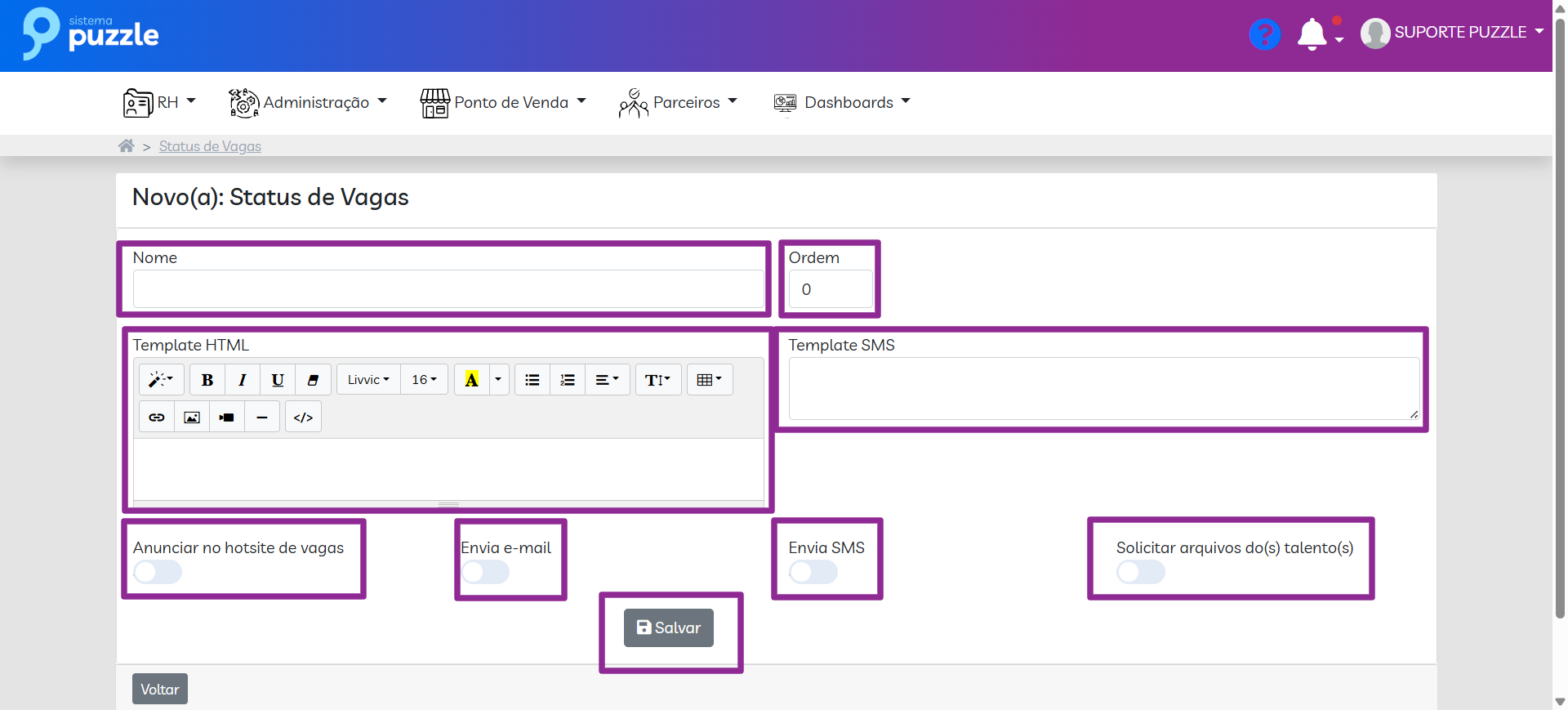Open code view with the </> button
This screenshot has height=710, width=1568.
click(x=303, y=418)
